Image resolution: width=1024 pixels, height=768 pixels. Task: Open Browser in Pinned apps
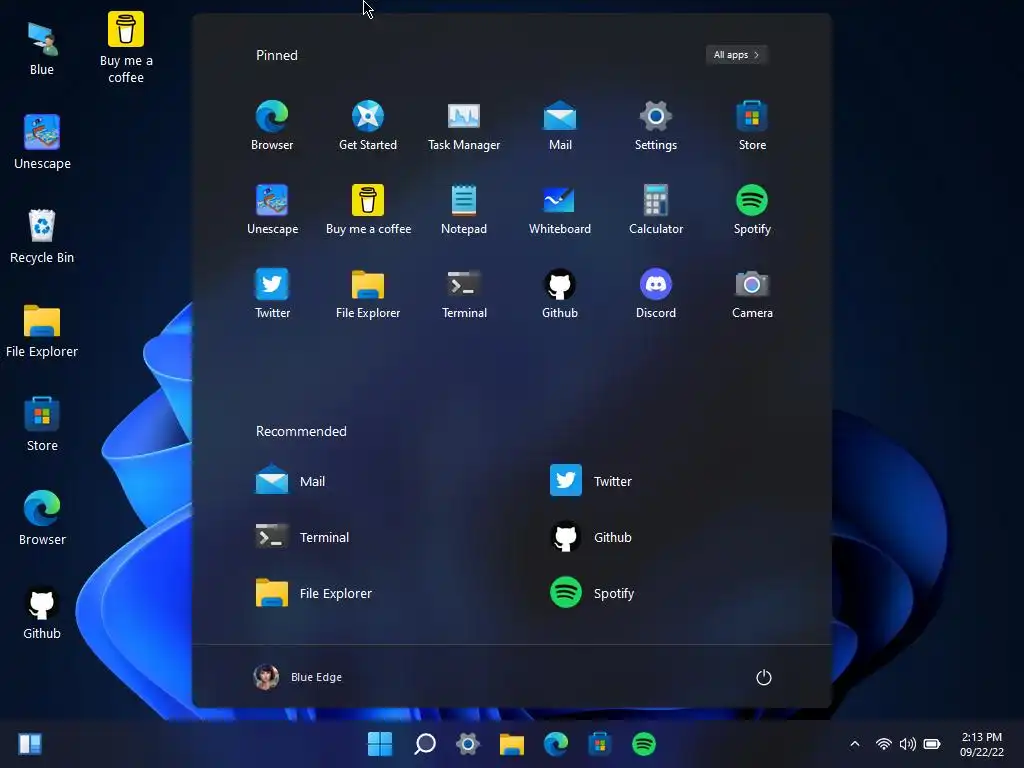coord(272,125)
